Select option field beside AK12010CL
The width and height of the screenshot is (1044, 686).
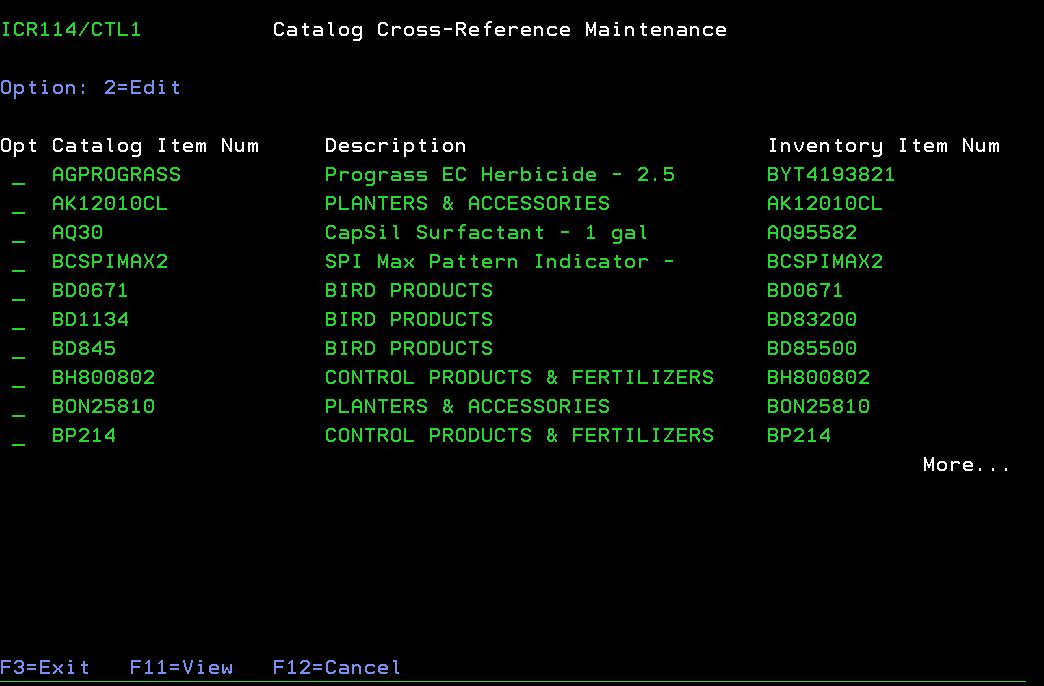click(19, 205)
